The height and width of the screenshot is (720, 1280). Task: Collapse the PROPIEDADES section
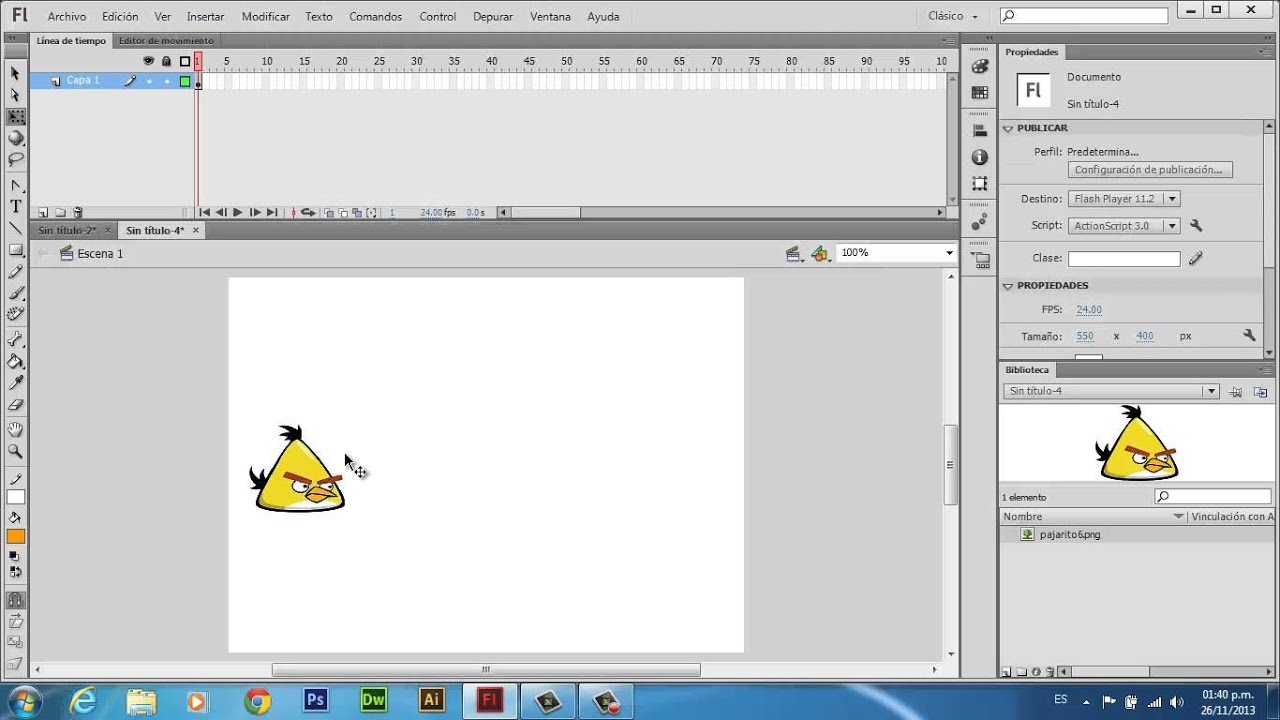(1008, 286)
